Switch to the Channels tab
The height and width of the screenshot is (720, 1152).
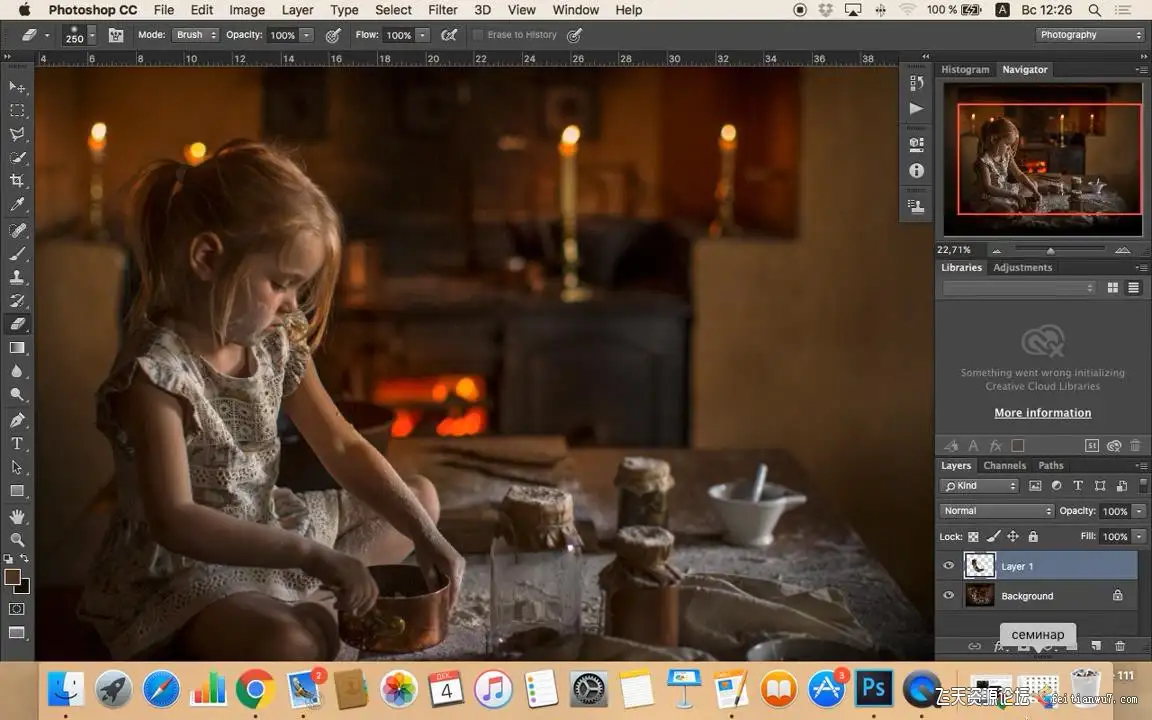click(1004, 466)
